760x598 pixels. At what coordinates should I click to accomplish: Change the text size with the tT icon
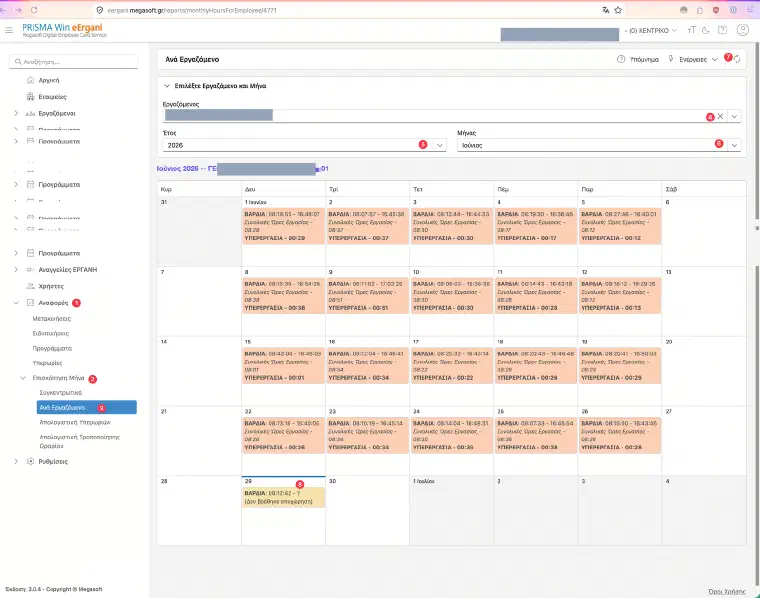[x=692, y=31]
